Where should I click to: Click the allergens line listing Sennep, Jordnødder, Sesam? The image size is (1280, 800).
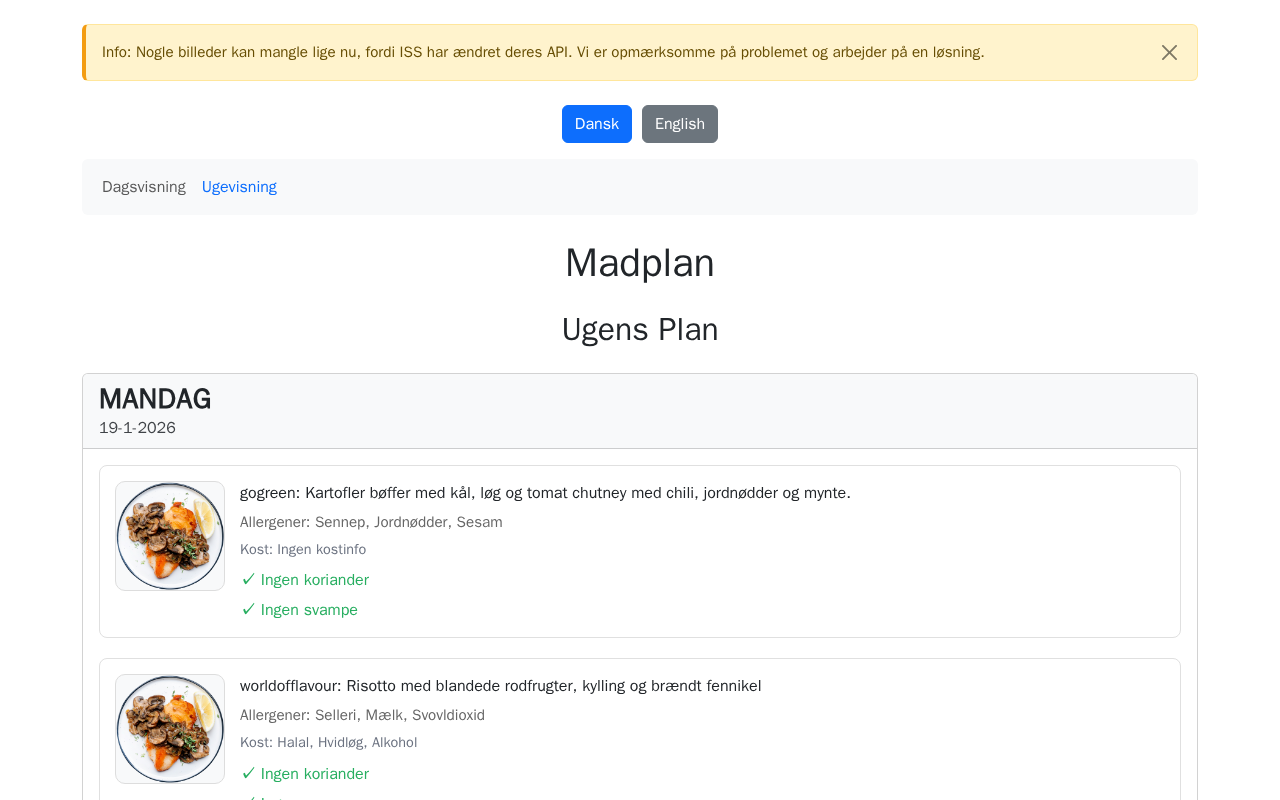point(371,522)
